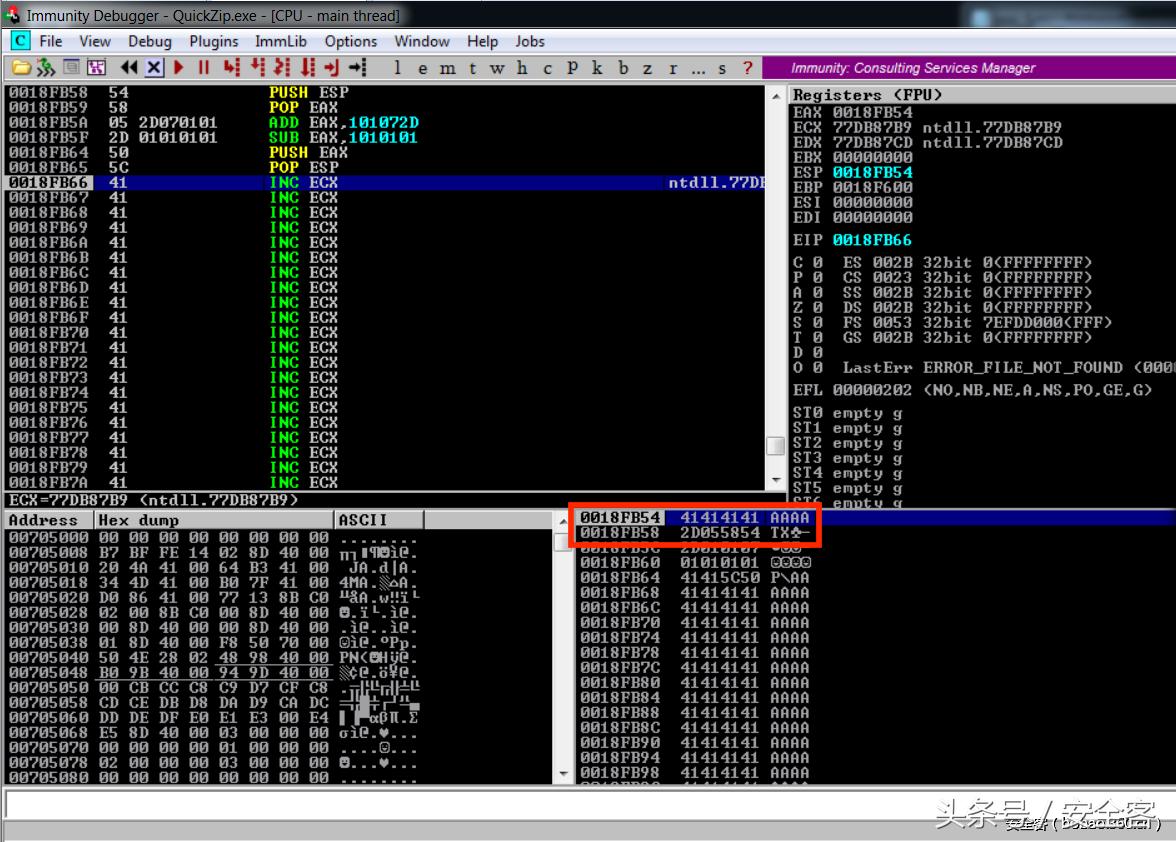Open the Plugins menu

coord(213,41)
